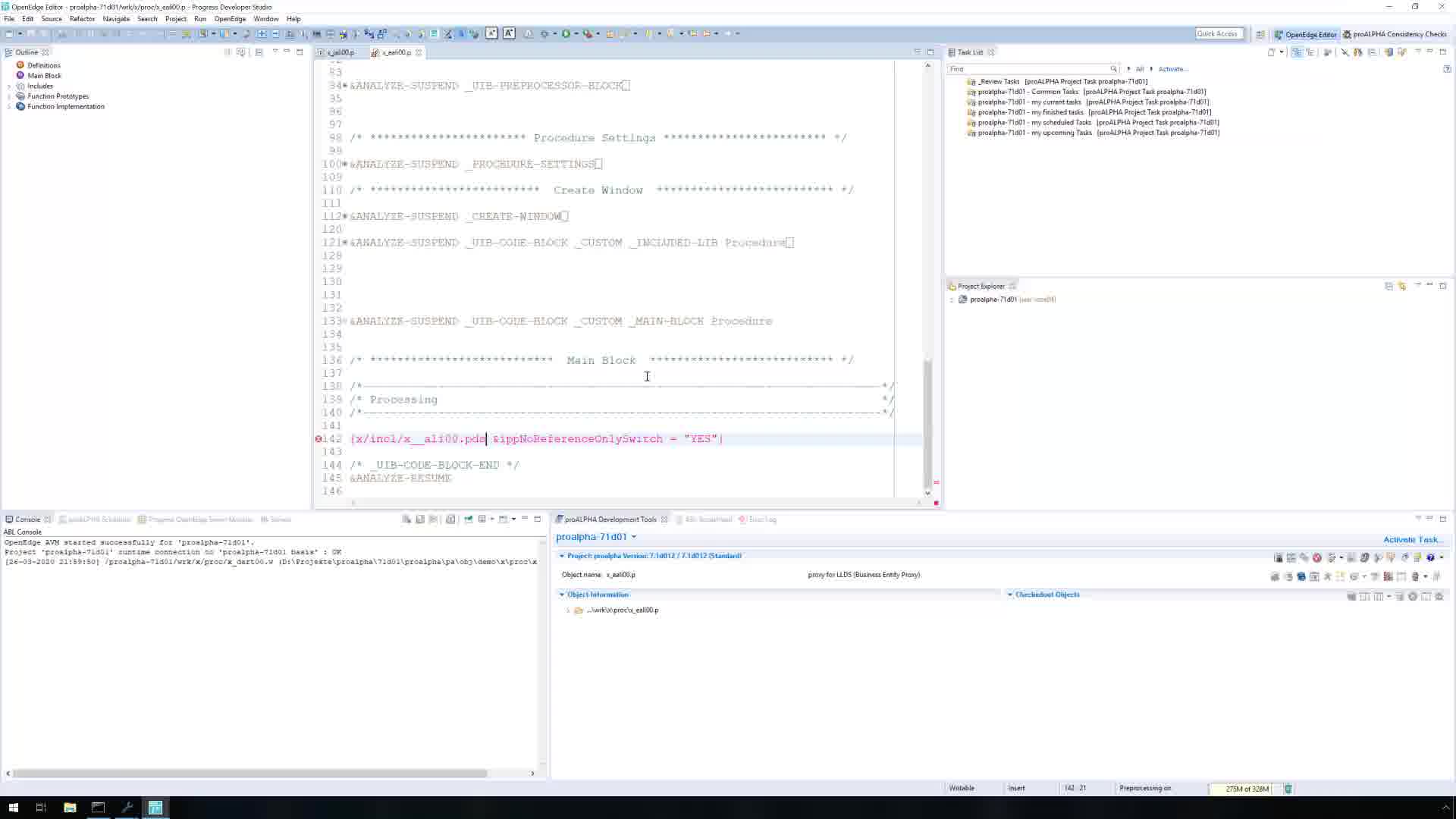This screenshot has width=1456, height=819.
Task: Open the Open Perspective icon
Action: click(1260, 34)
